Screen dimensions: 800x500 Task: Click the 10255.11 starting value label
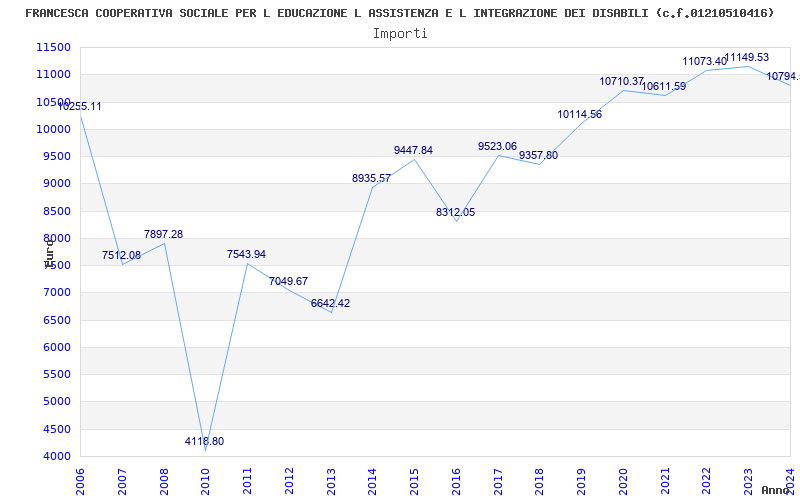coord(79,106)
